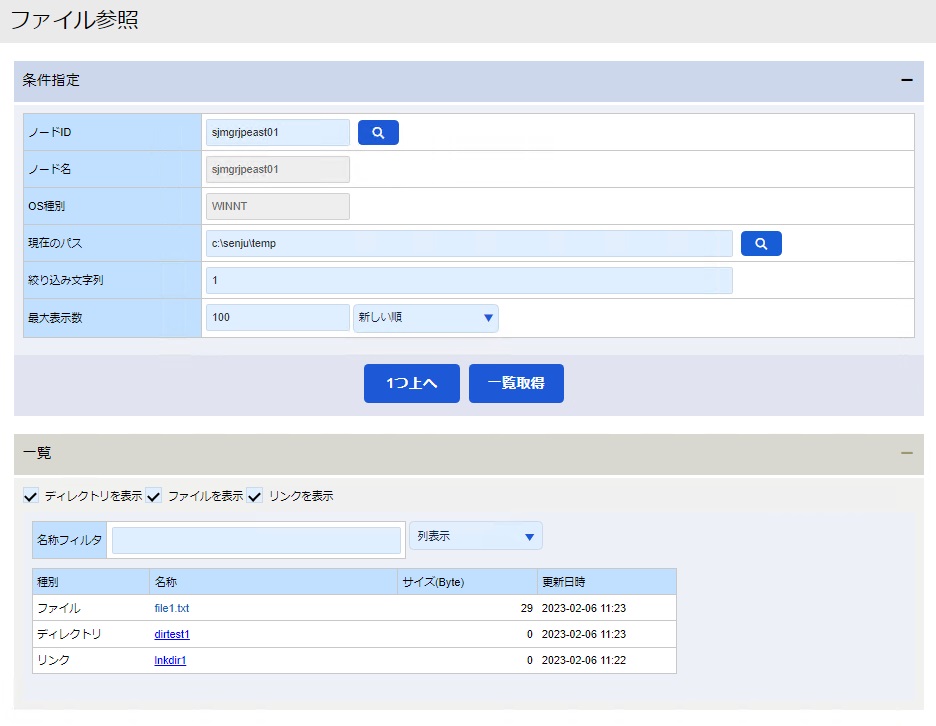
Task: Open the lnkdir1 link
Action: [x=170, y=660]
